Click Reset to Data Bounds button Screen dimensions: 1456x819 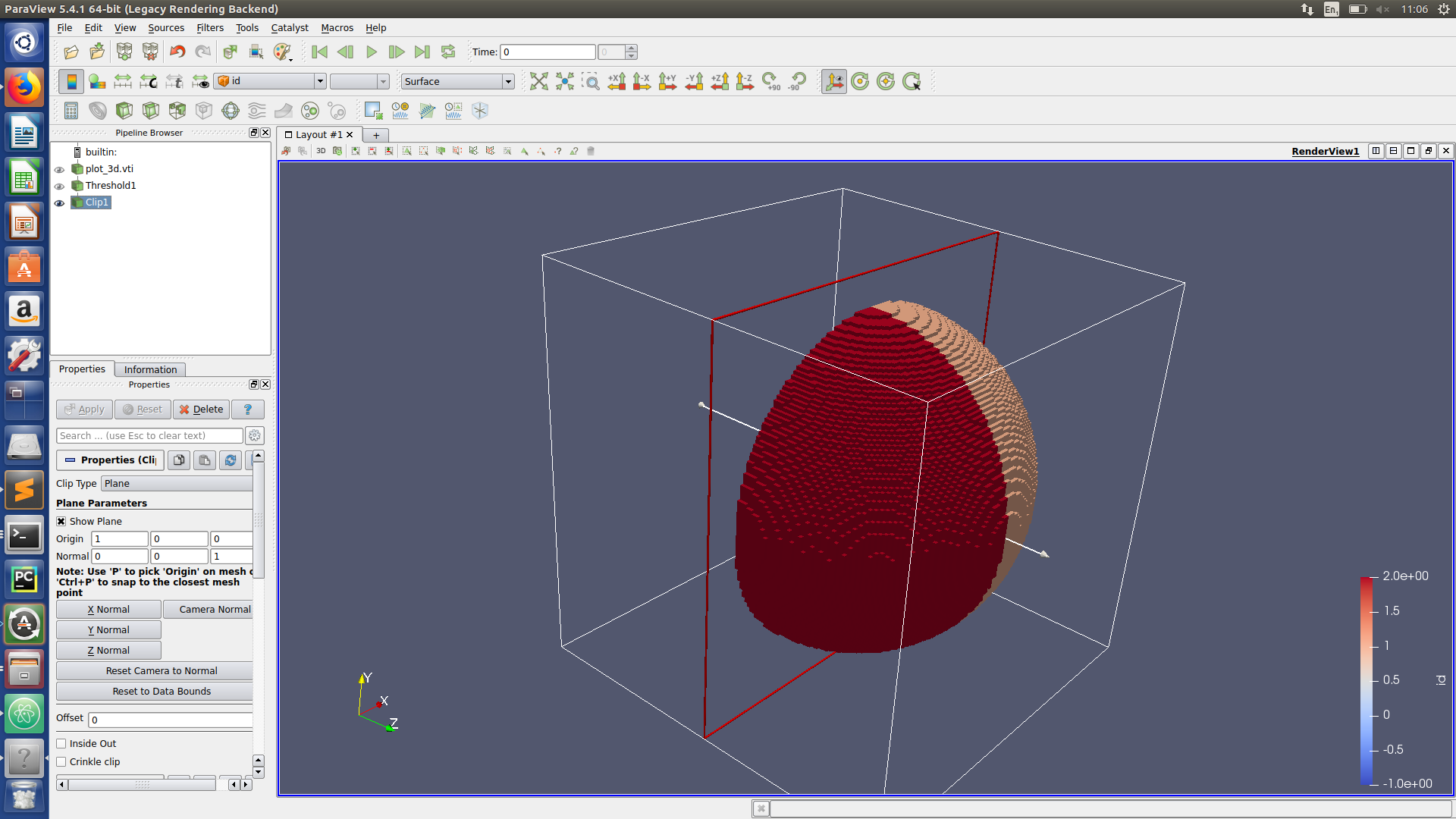[x=162, y=692]
